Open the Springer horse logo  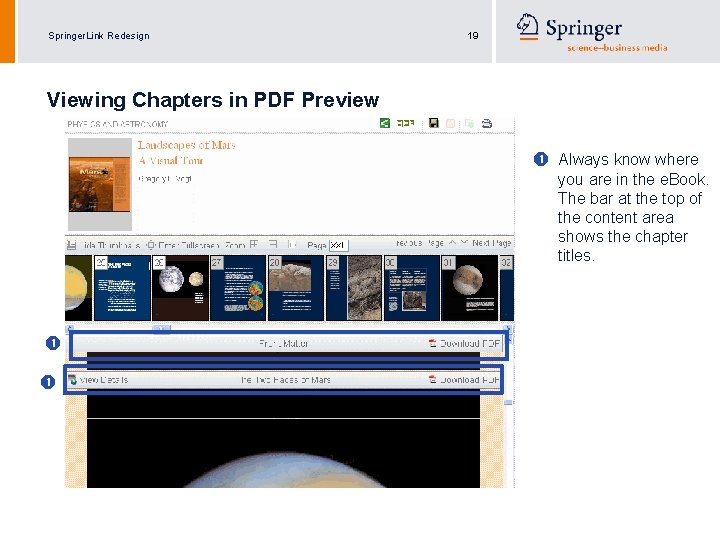click(527, 25)
